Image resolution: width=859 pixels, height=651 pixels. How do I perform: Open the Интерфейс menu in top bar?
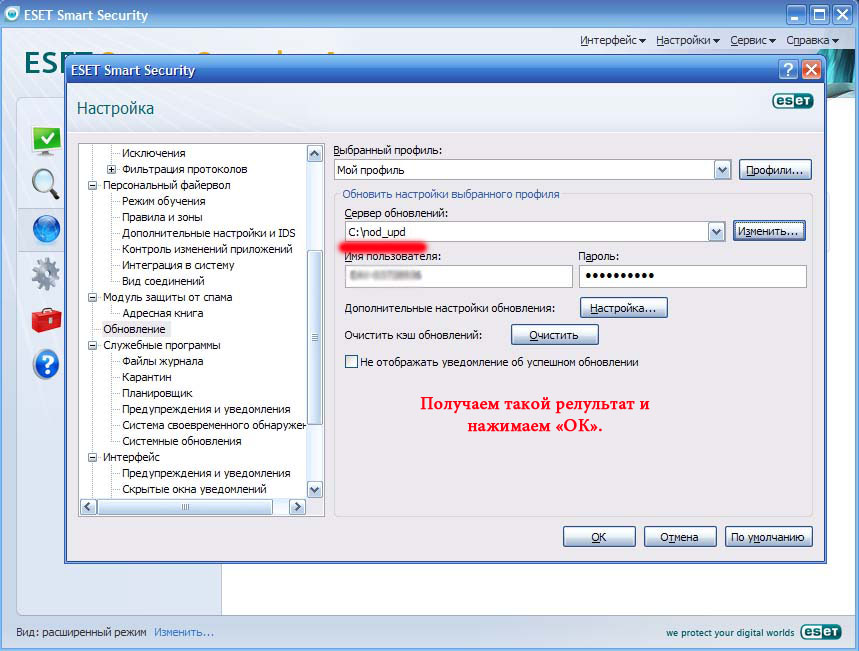point(612,40)
